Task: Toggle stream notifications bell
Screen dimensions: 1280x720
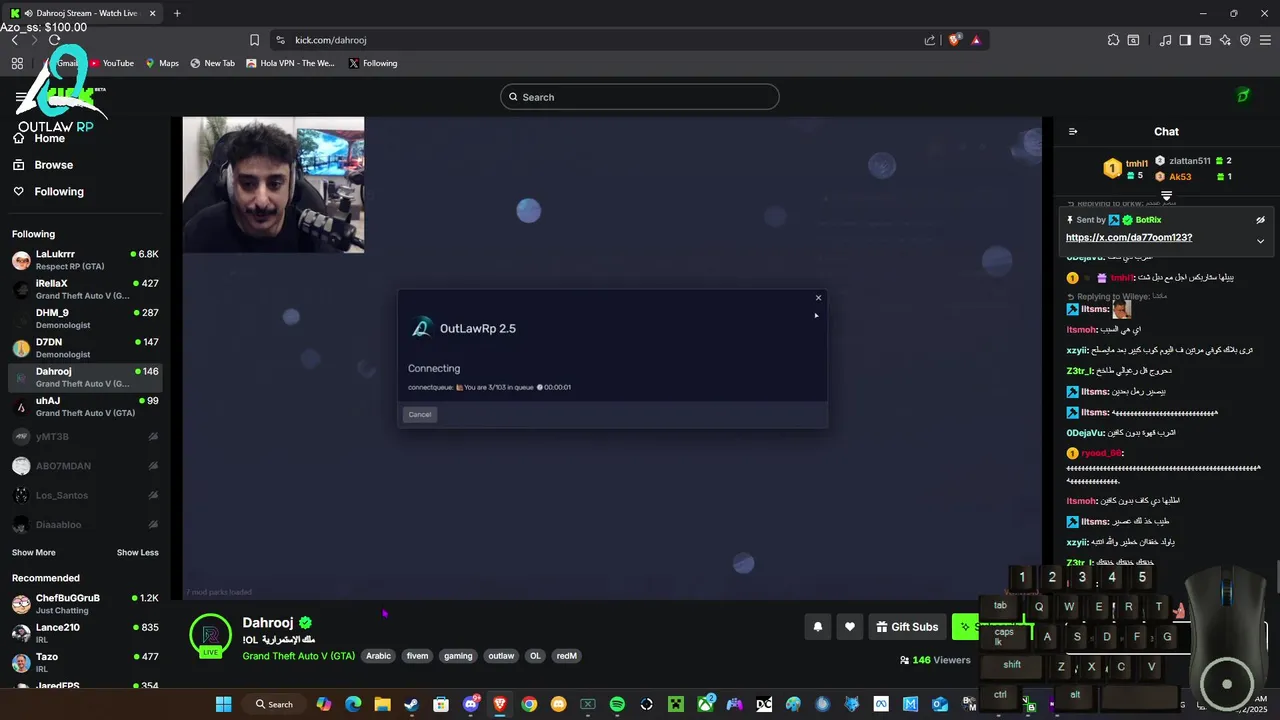Action: pyautogui.click(x=818, y=627)
